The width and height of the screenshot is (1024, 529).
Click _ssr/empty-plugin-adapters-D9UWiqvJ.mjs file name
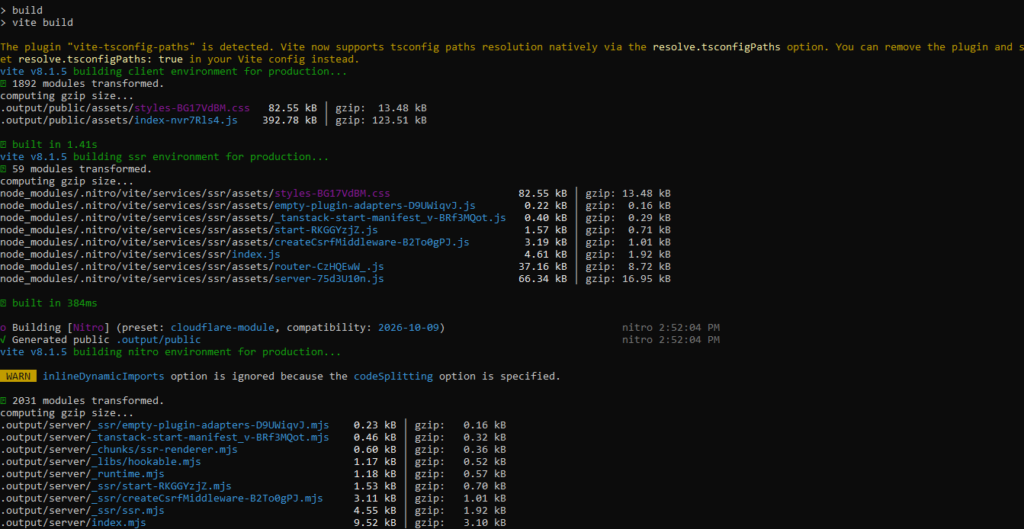(210, 425)
